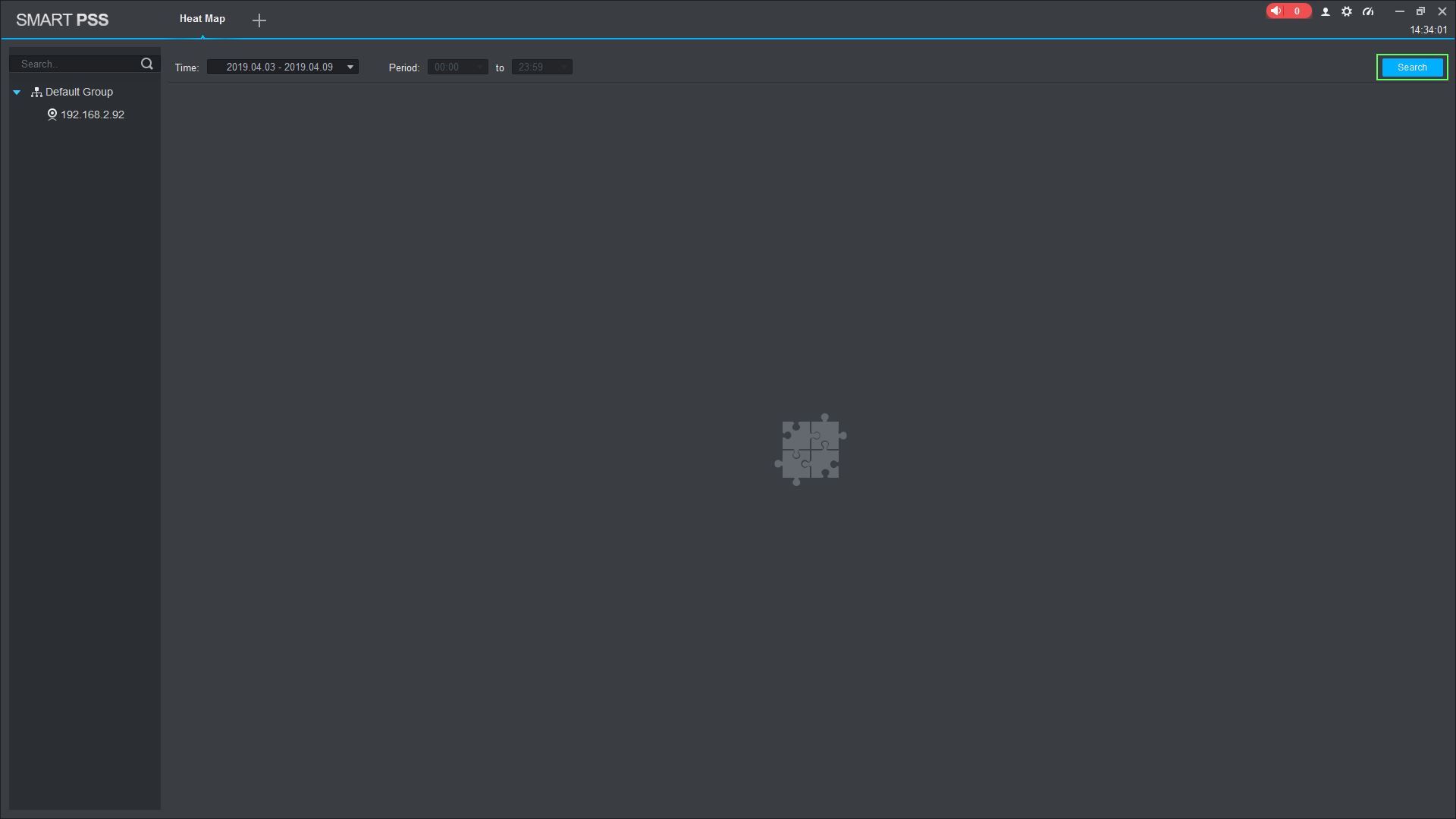
Task: Open the Period start 00:00 dropdown
Action: (x=457, y=67)
